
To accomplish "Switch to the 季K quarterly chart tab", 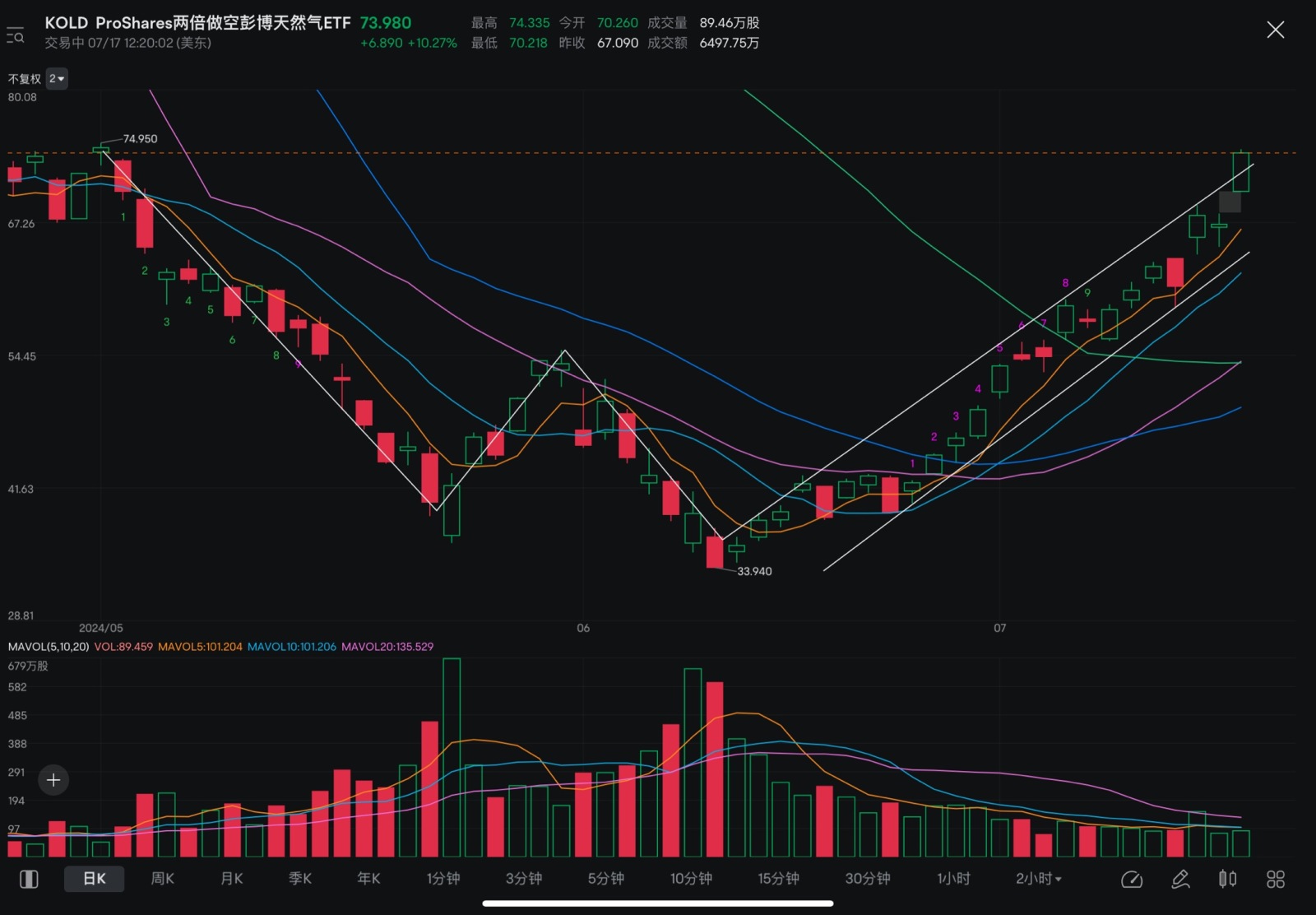I will (x=300, y=879).
